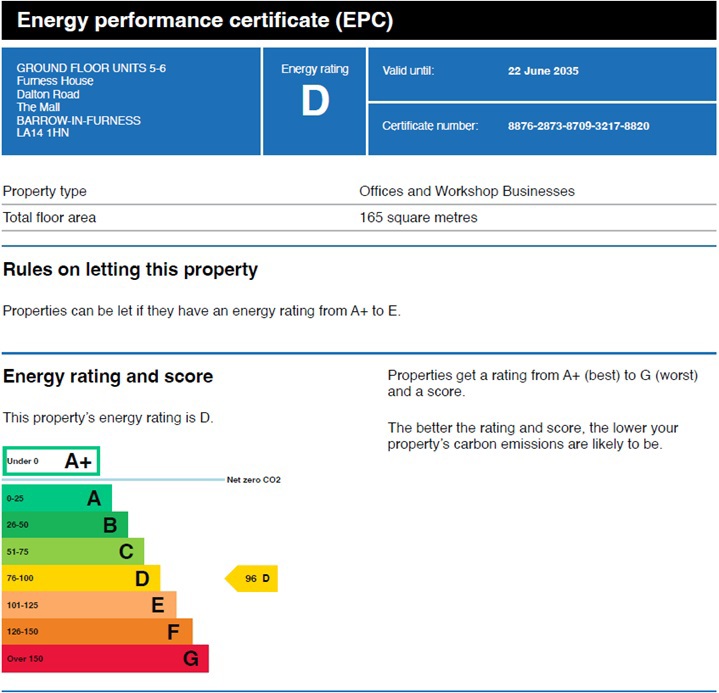Select the B band (26-50)
Viewport: 719px width, 693px height.
click(65, 524)
